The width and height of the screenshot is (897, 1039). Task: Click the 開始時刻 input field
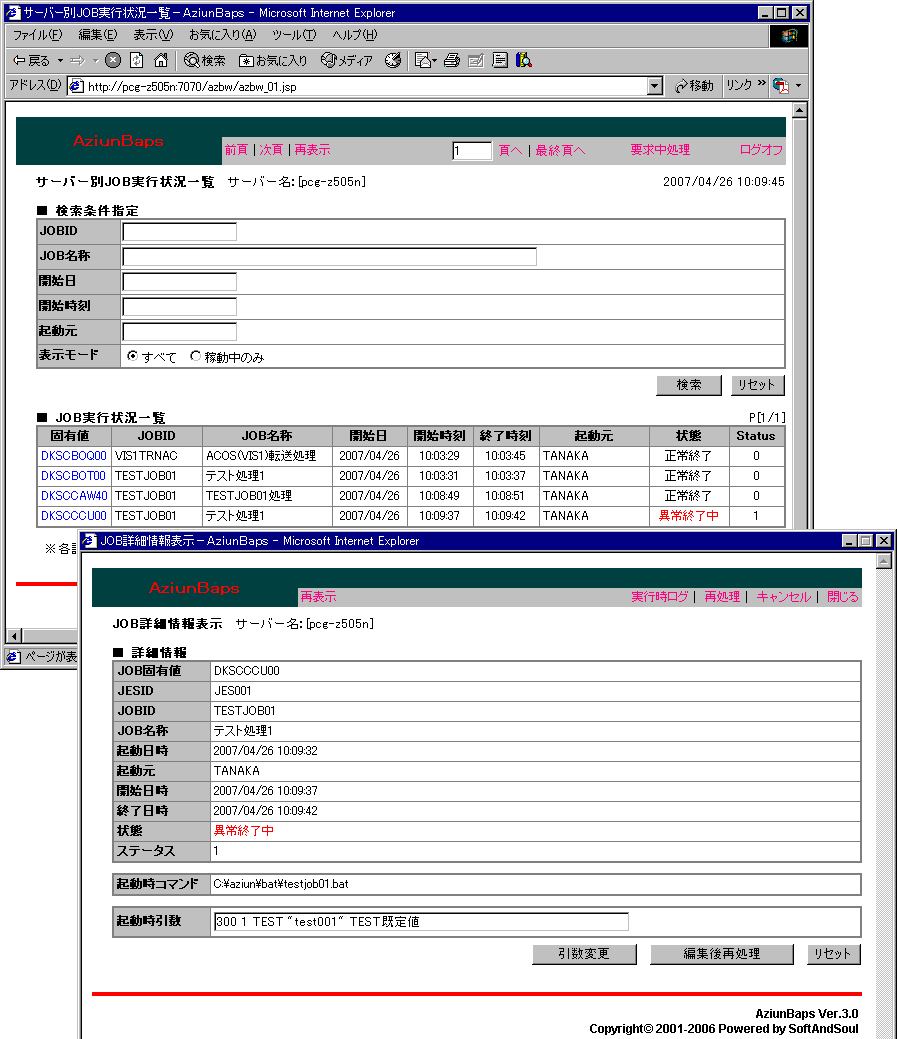point(180,307)
